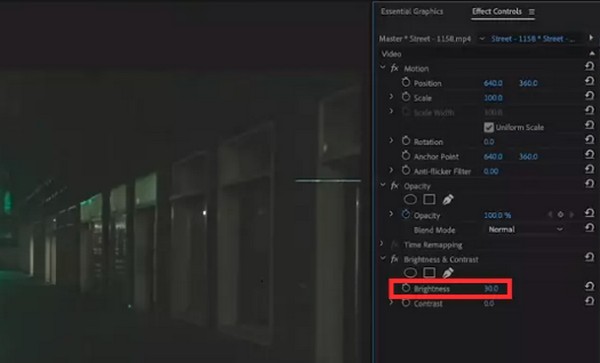
Task: Click the Position Y value 360.0
Action: 528,83
